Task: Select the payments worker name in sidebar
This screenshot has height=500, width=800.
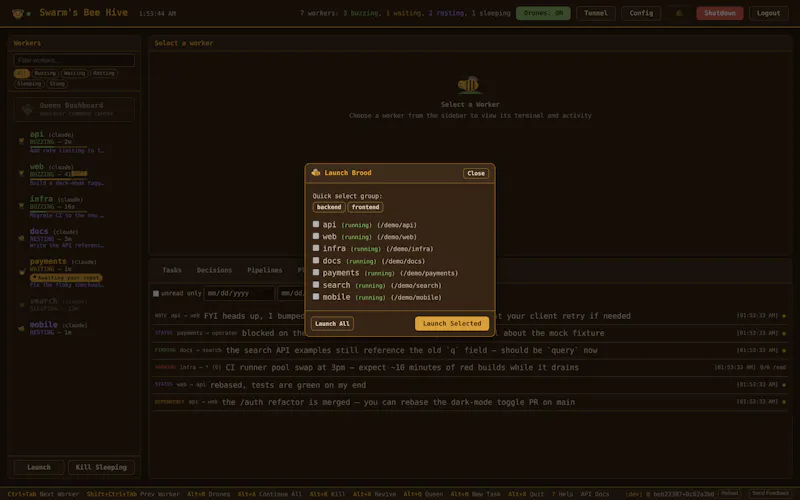Action: click(x=48, y=261)
